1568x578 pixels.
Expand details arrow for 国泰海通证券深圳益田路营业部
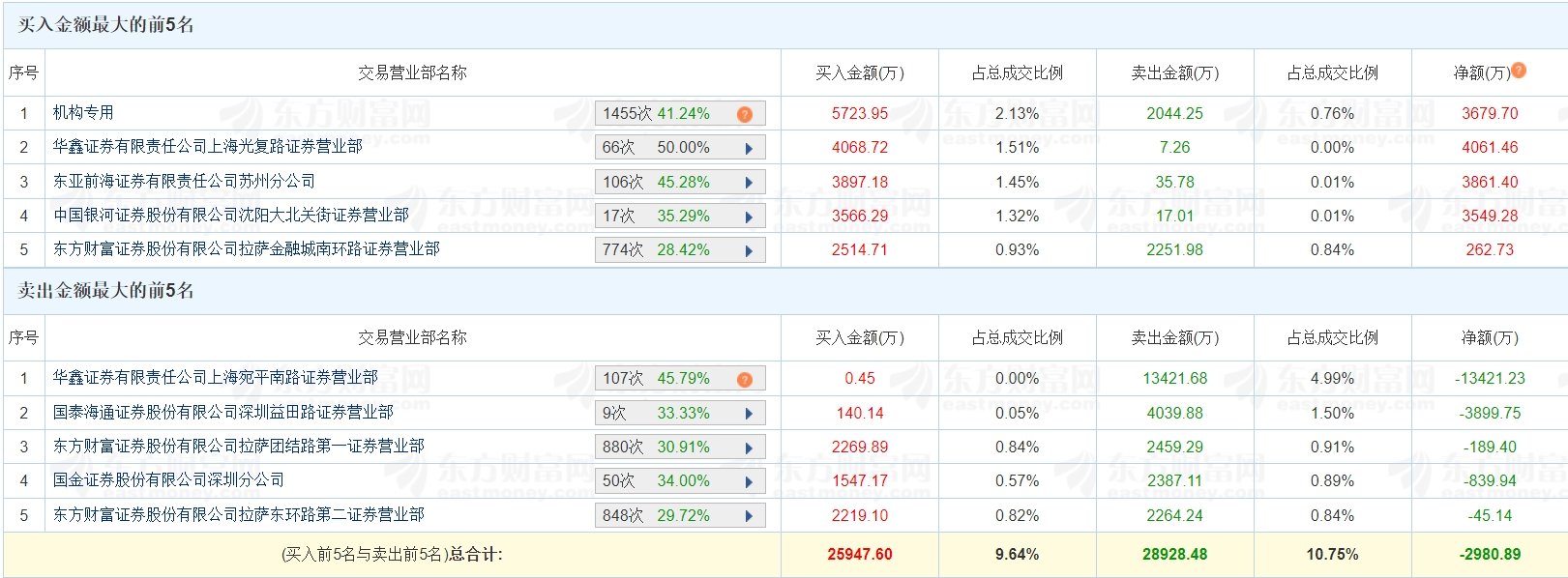[x=749, y=414]
